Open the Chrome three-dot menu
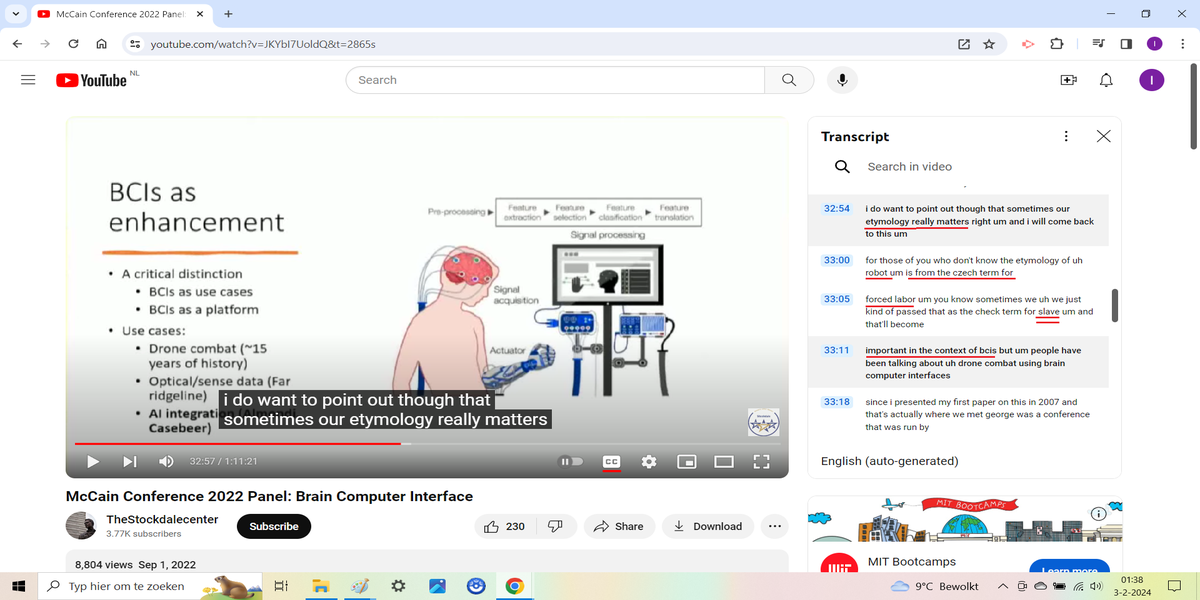The height and width of the screenshot is (600, 1200). click(1182, 44)
